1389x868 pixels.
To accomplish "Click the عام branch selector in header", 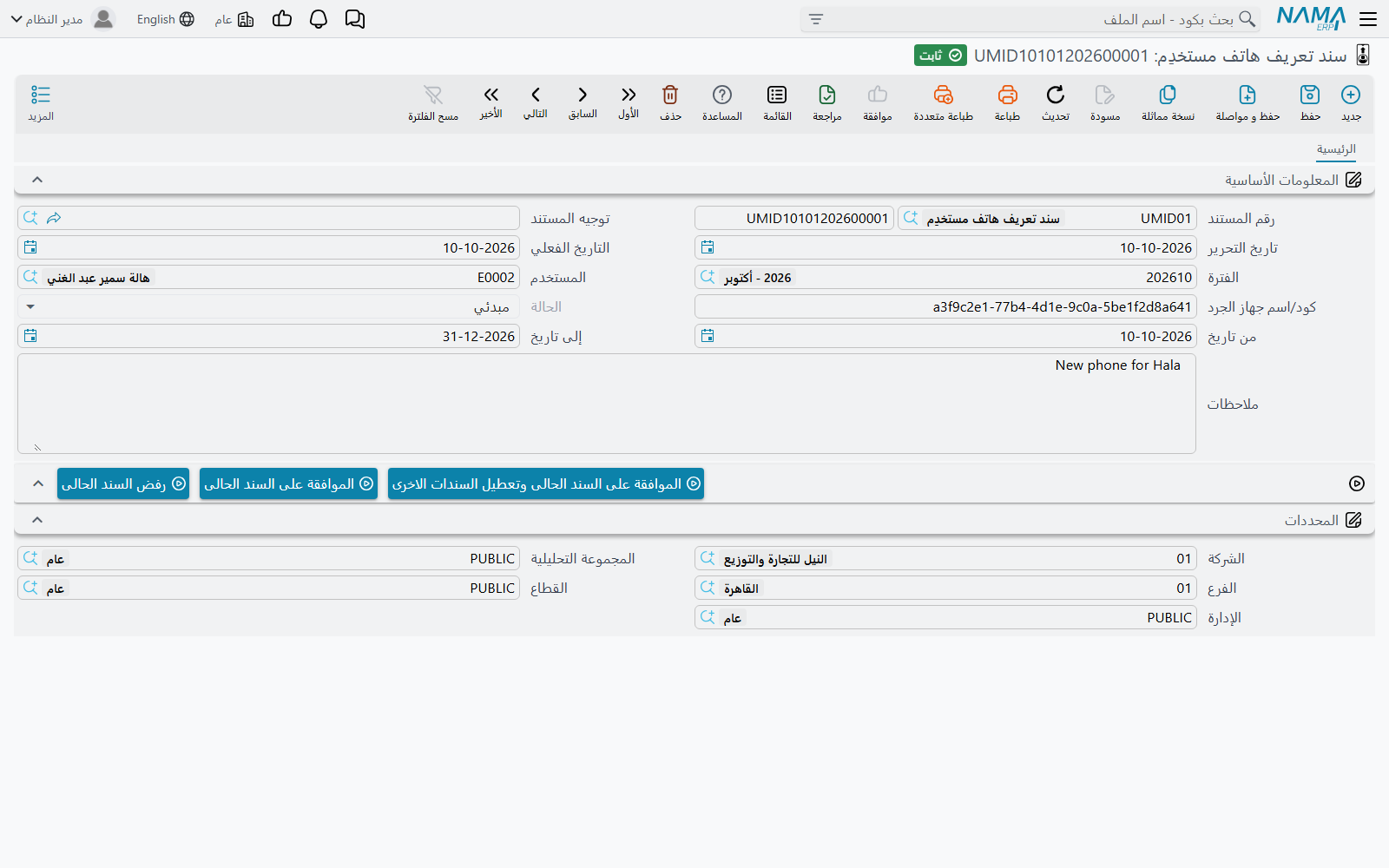I will pyautogui.click(x=234, y=19).
